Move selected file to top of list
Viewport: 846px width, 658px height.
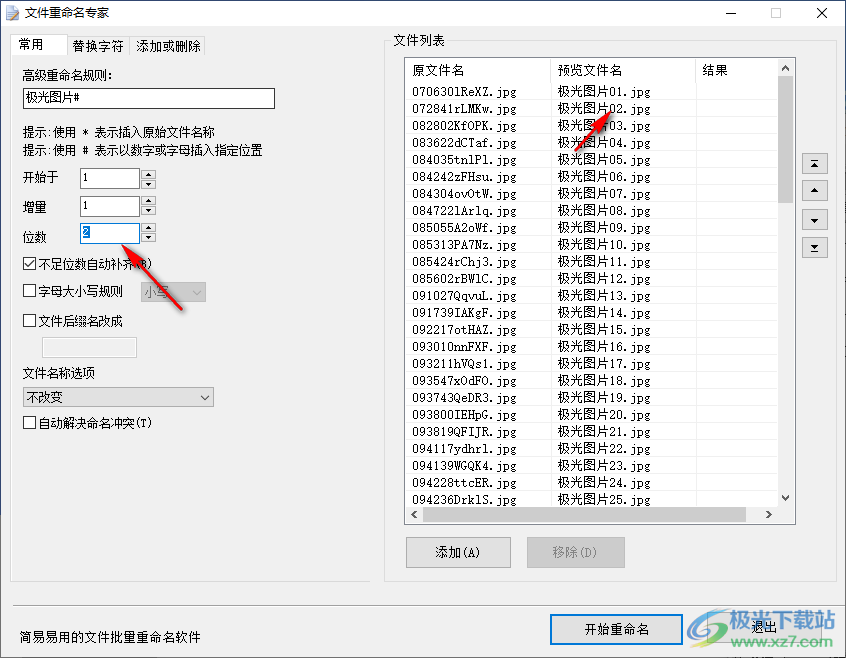(x=814, y=163)
